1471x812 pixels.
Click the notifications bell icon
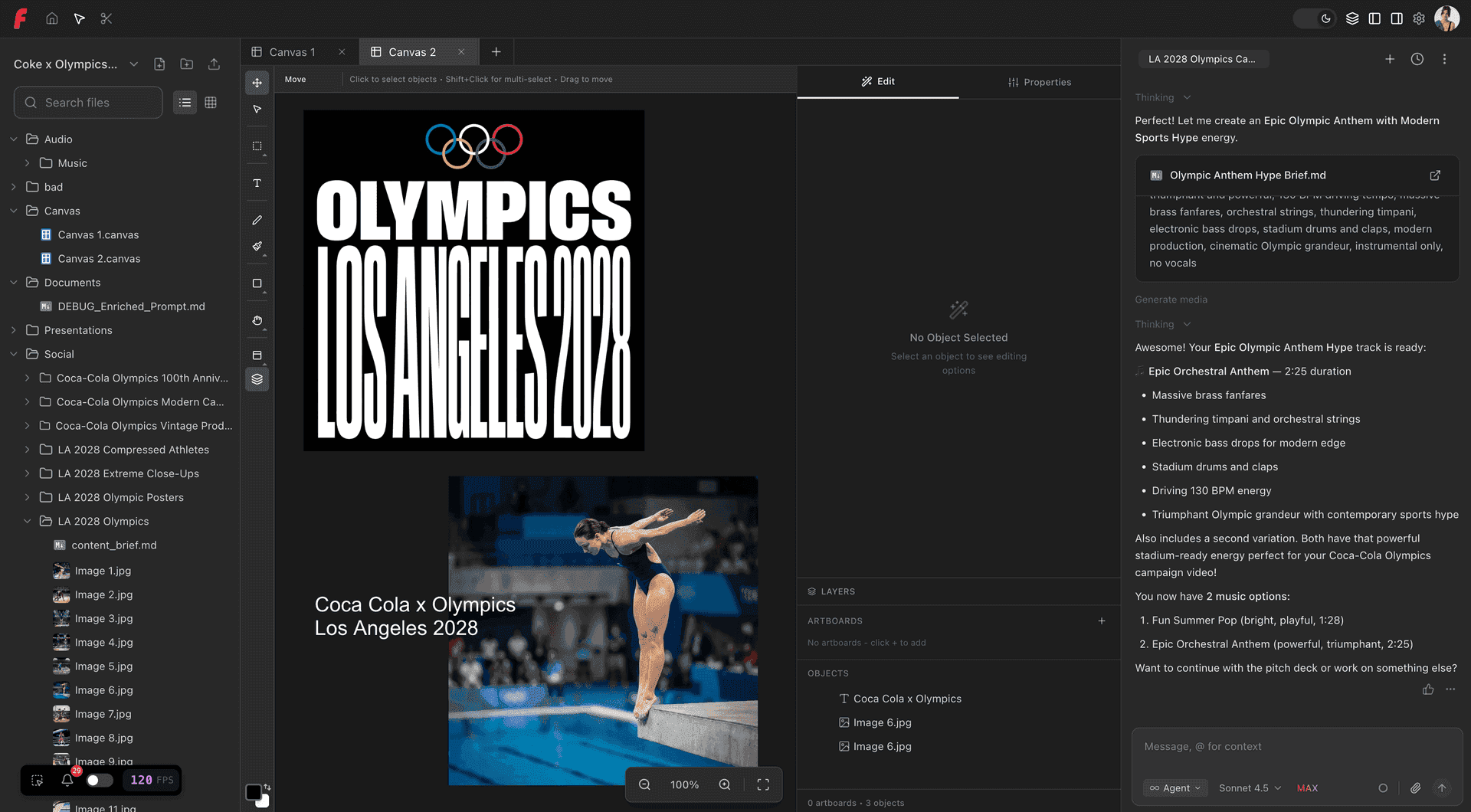click(67, 780)
